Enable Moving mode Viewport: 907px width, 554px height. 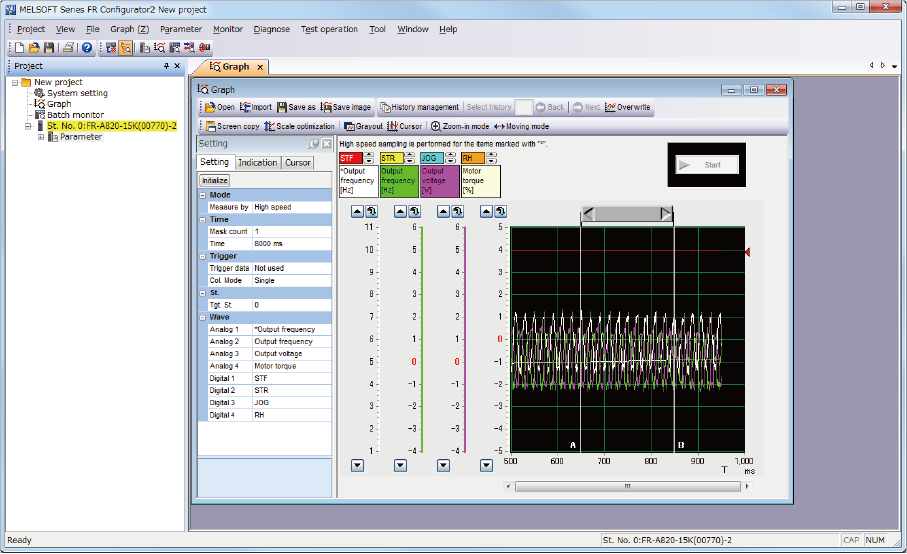522,126
